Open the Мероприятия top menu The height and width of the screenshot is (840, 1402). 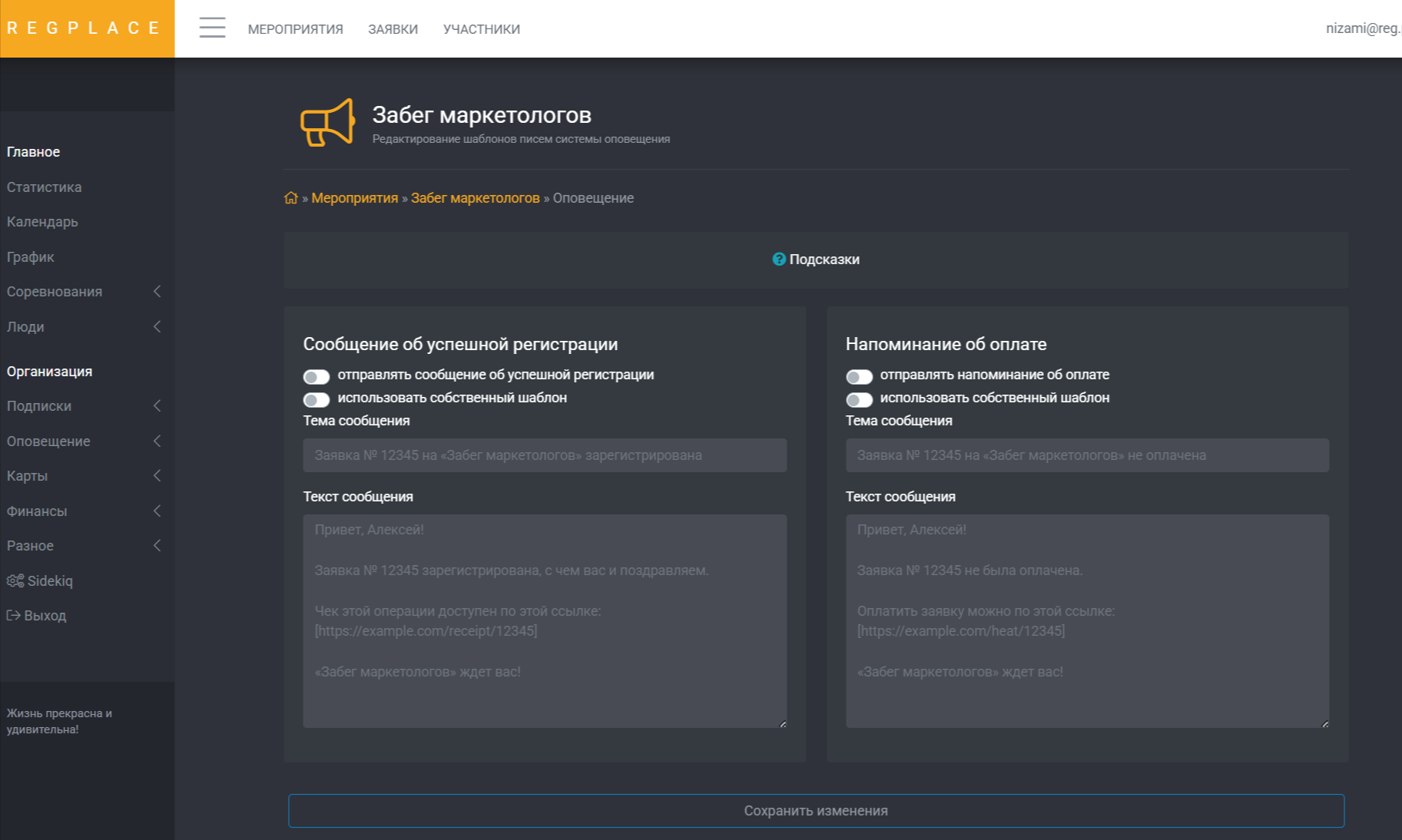click(295, 29)
